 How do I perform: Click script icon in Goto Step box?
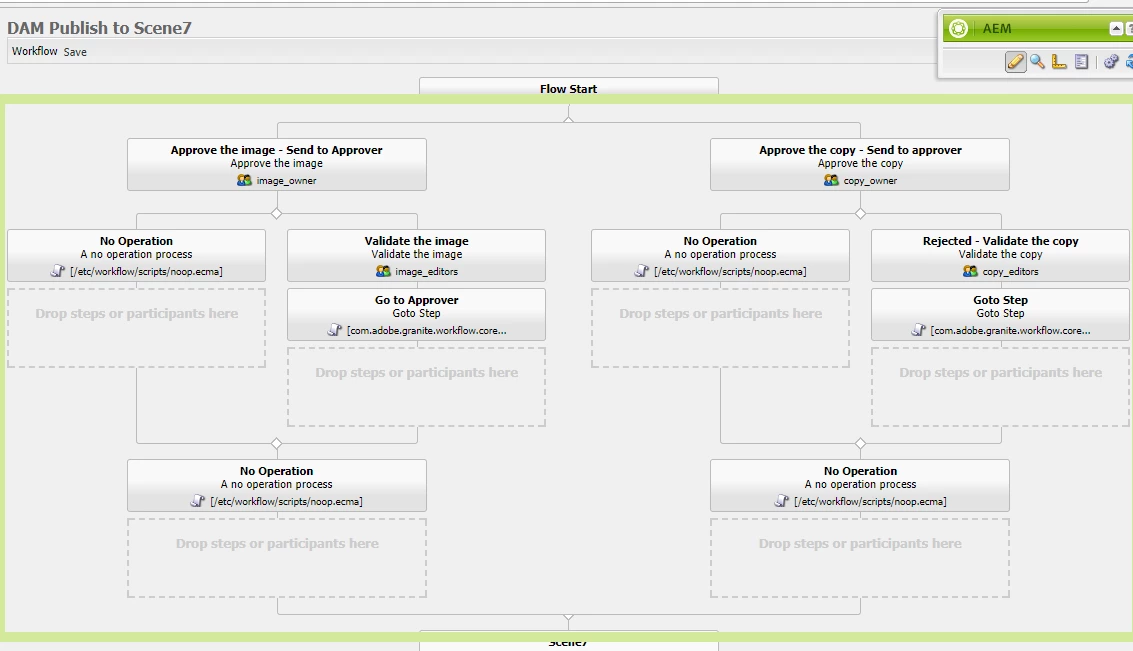point(918,330)
